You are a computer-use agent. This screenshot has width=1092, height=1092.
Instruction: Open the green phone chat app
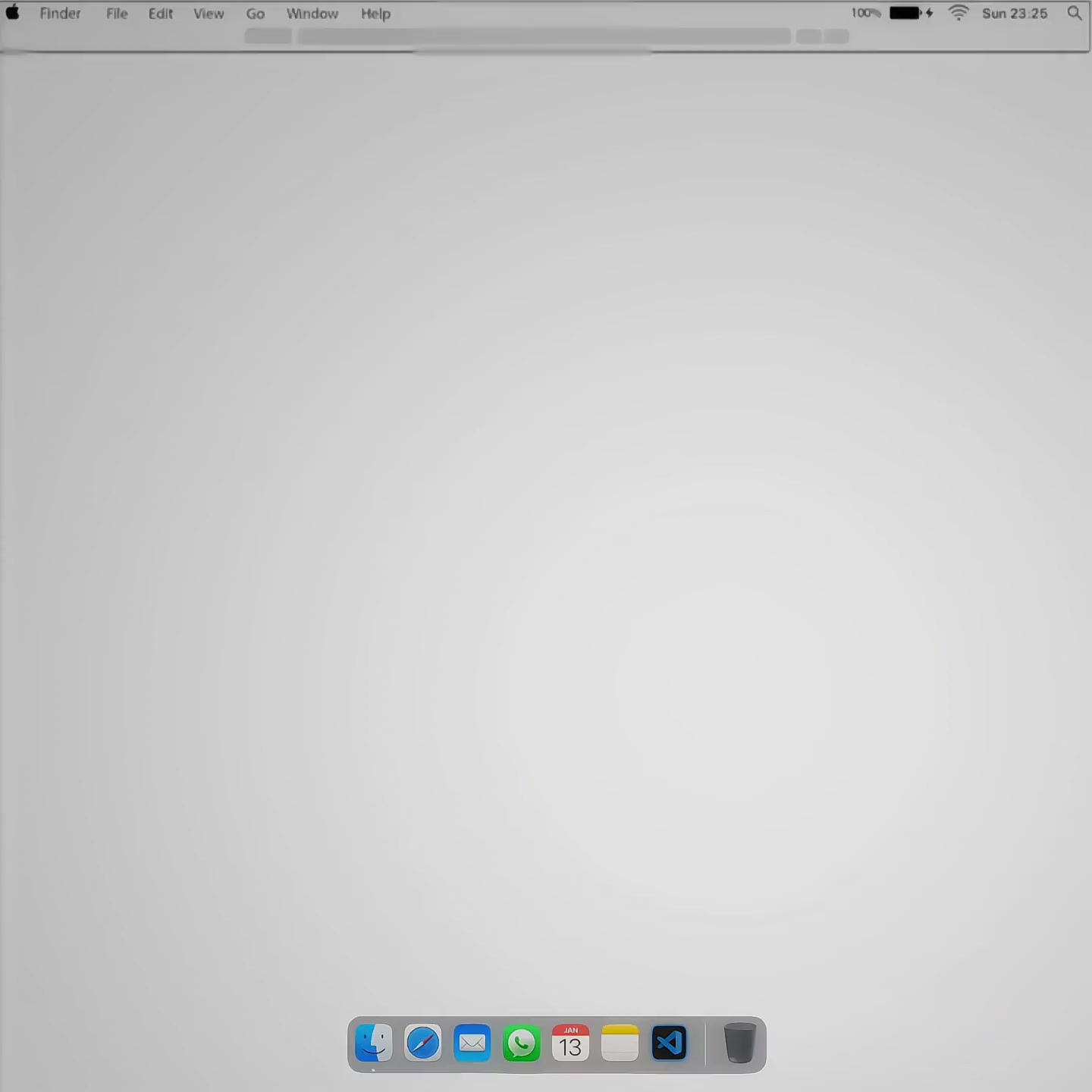click(x=522, y=1043)
